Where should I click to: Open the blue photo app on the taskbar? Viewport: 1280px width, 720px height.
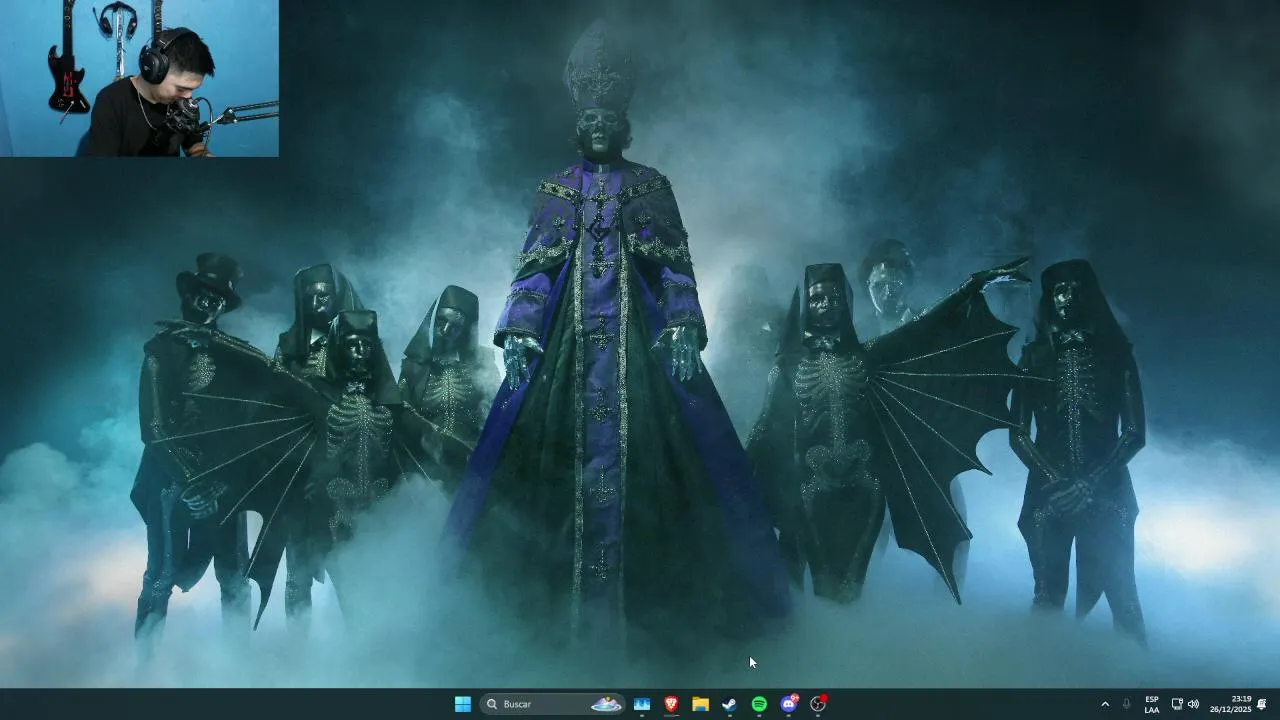[642, 704]
